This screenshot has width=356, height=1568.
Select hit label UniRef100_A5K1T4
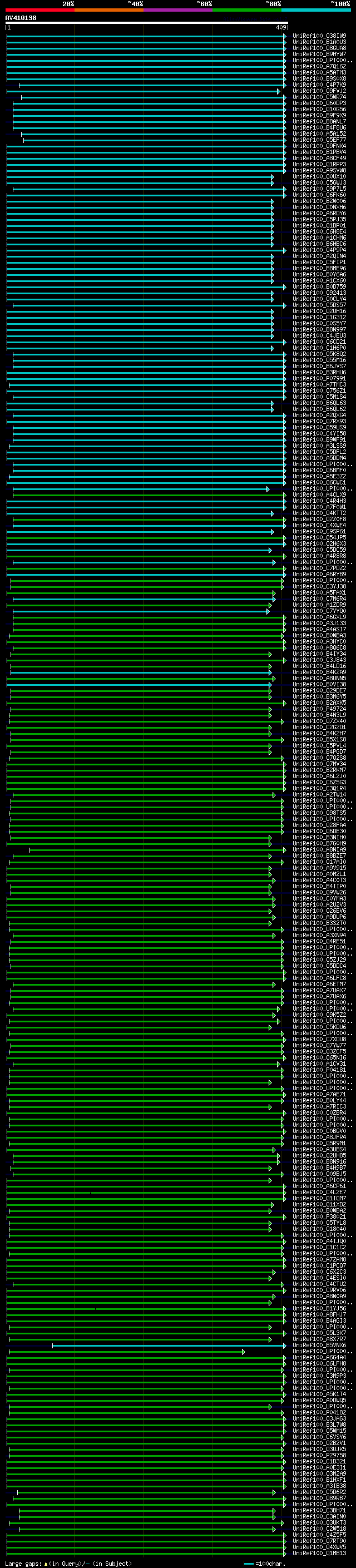[x=319, y=1394]
